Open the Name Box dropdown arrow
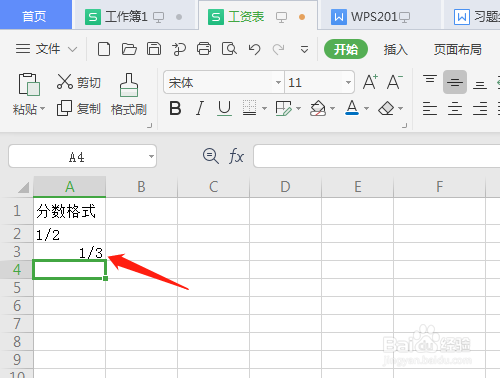Screen dimensions: 500x378 click(151, 156)
